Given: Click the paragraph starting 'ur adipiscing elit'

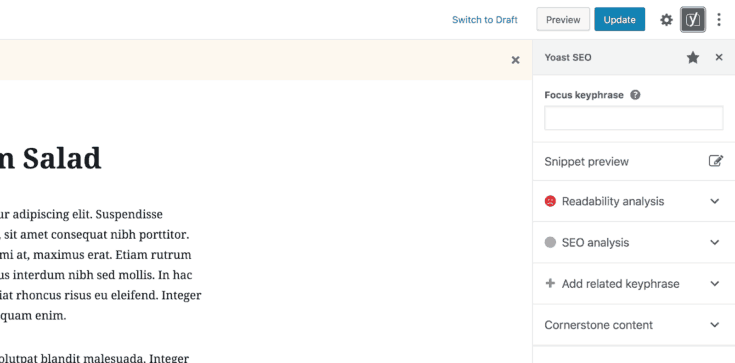Looking at the screenshot, I should tap(101, 265).
